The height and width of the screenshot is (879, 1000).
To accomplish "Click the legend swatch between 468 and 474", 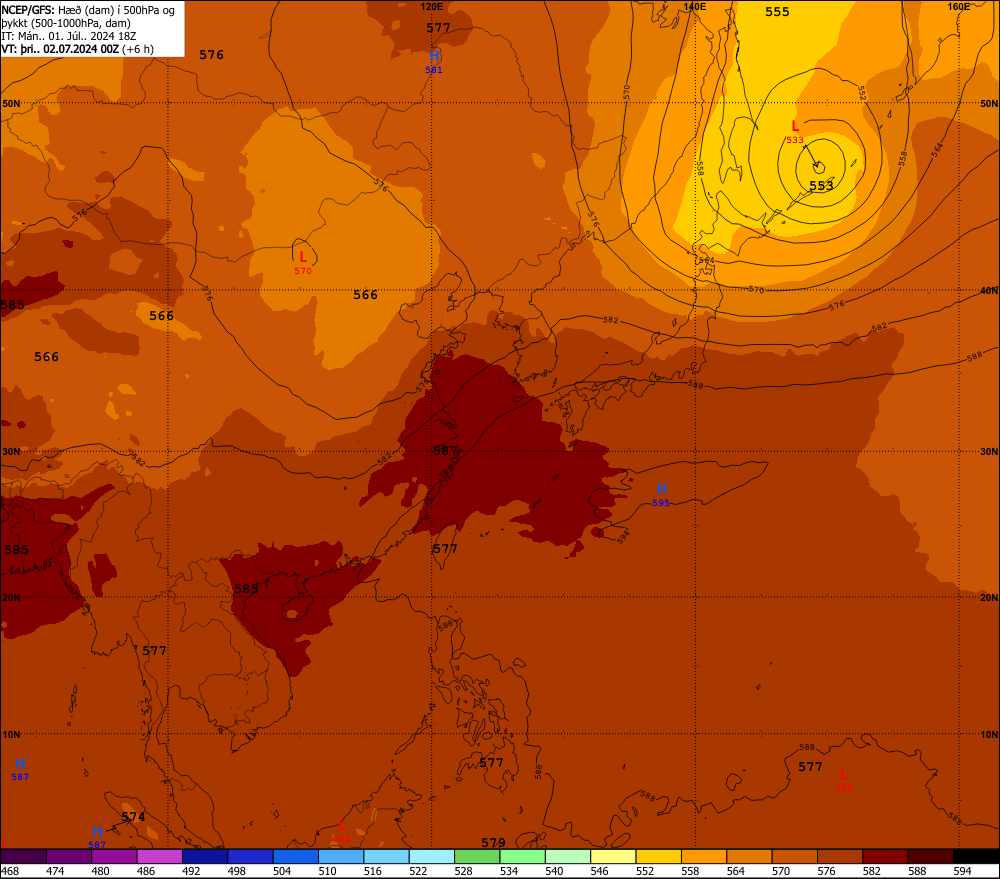I will coord(24,856).
